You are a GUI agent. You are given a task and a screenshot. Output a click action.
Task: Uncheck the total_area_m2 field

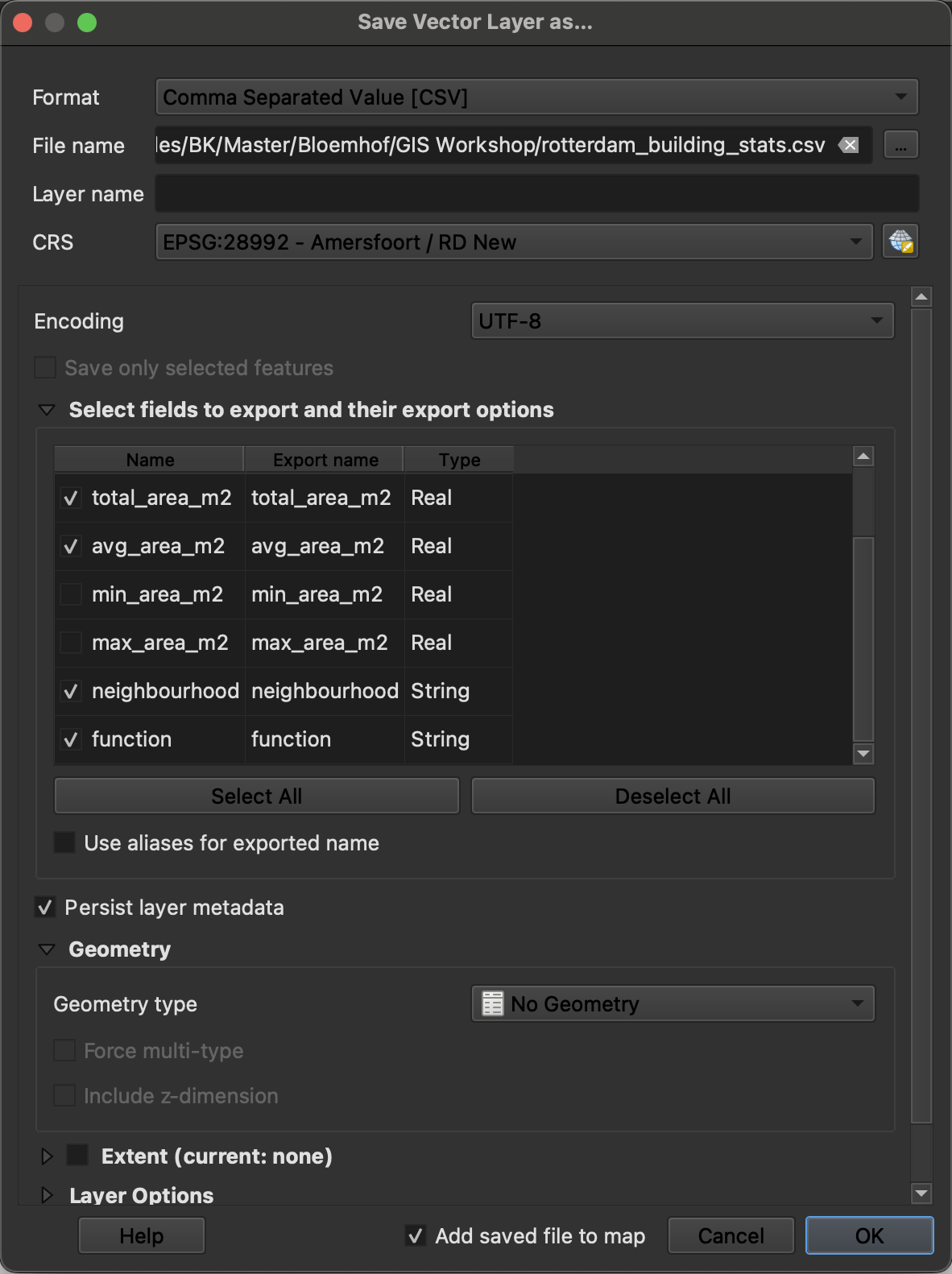tap(71, 498)
